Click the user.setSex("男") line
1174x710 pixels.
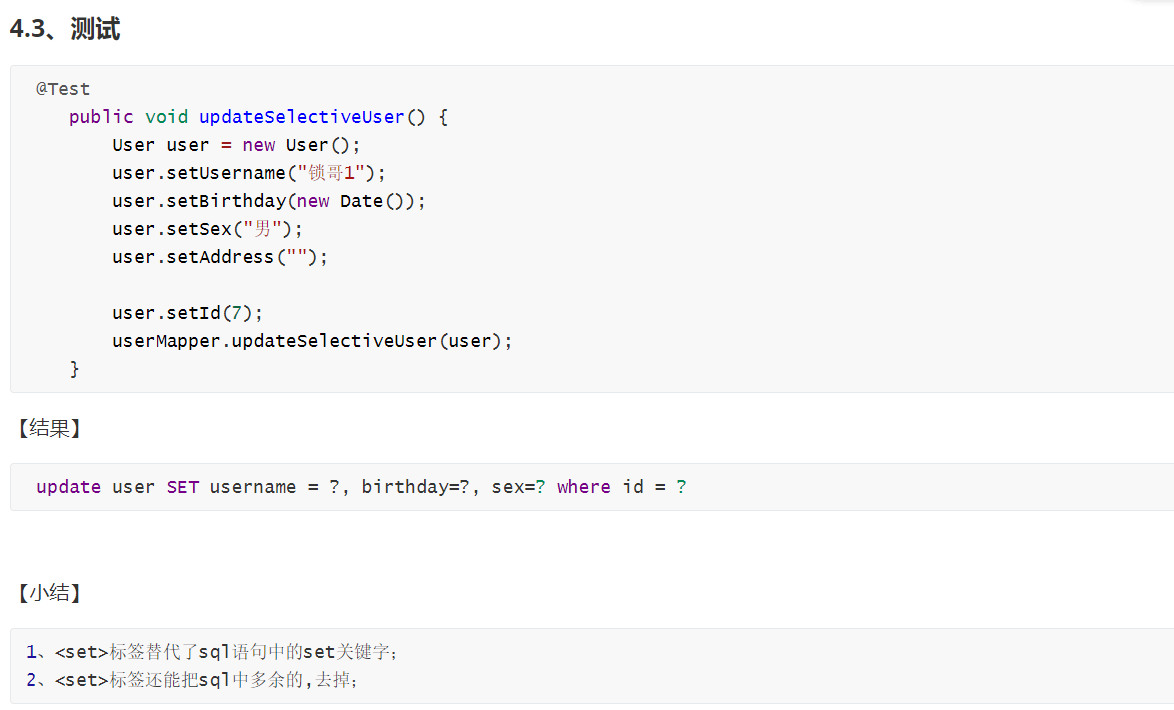(207, 228)
